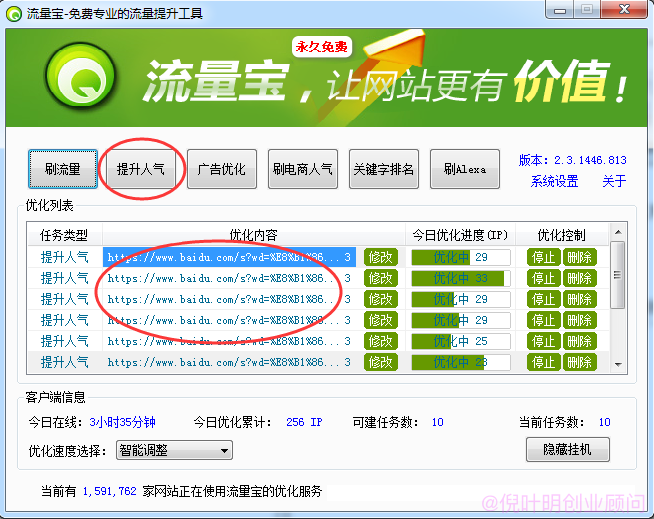Click the 今日优化进度(IP) column header
Screen dimensions: 654x519
pos(460,235)
